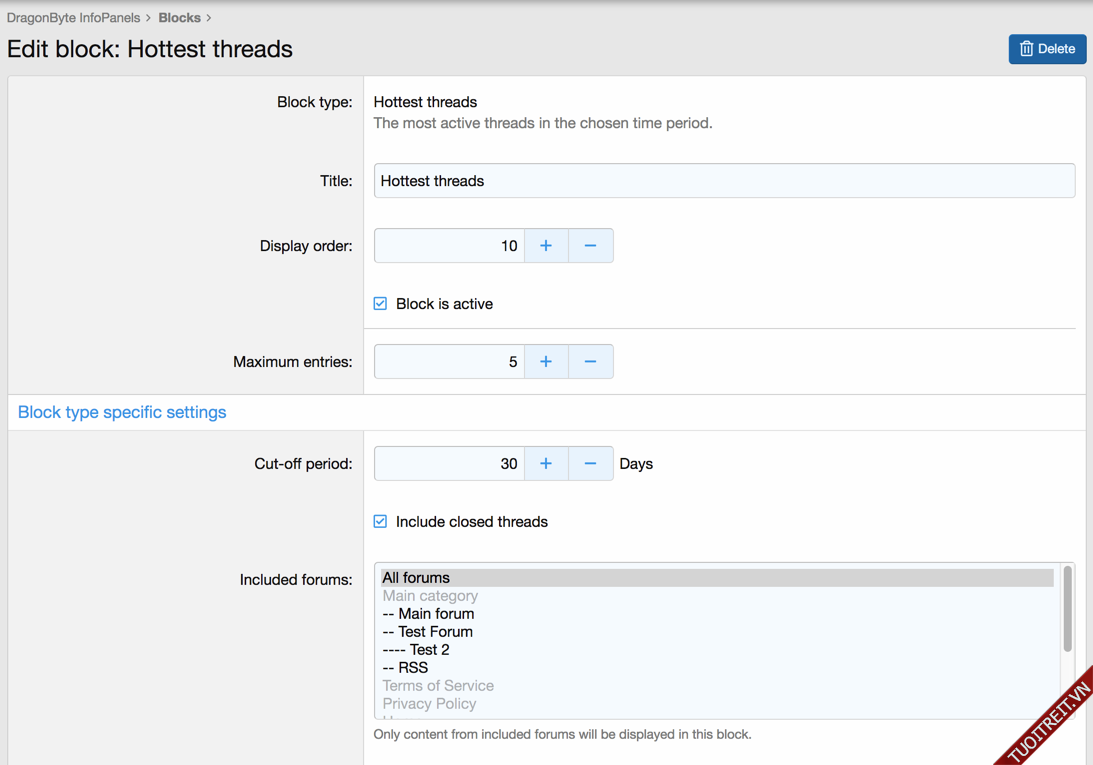
Task: Increase Display order with plus icon
Action: pyautogui.click(x=546, y=246)
